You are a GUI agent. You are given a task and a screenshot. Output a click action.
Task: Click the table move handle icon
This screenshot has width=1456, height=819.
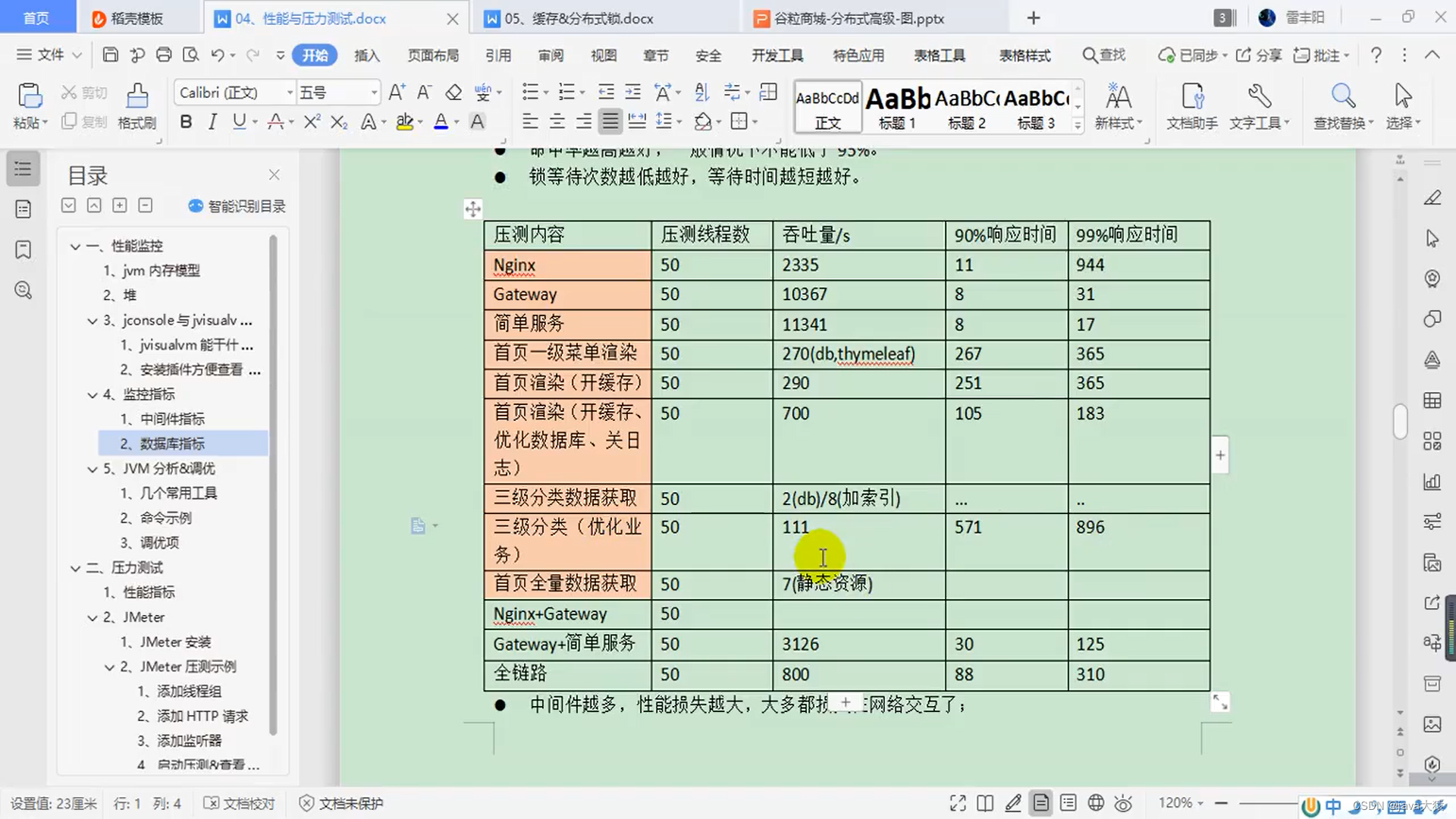(x=472, y=209)
